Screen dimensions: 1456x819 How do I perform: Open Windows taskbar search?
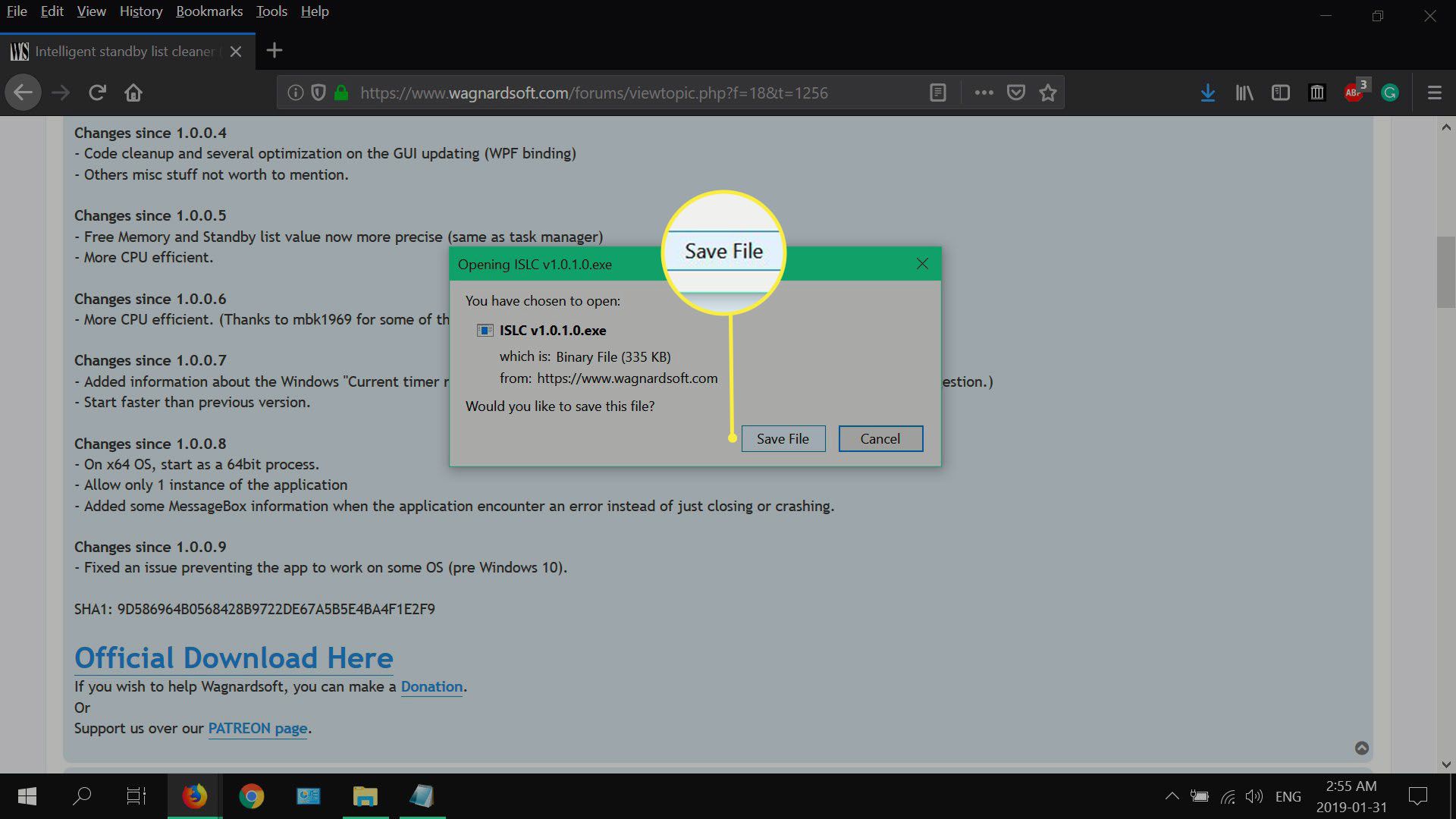pyautogui.click(x=82, y=796)
